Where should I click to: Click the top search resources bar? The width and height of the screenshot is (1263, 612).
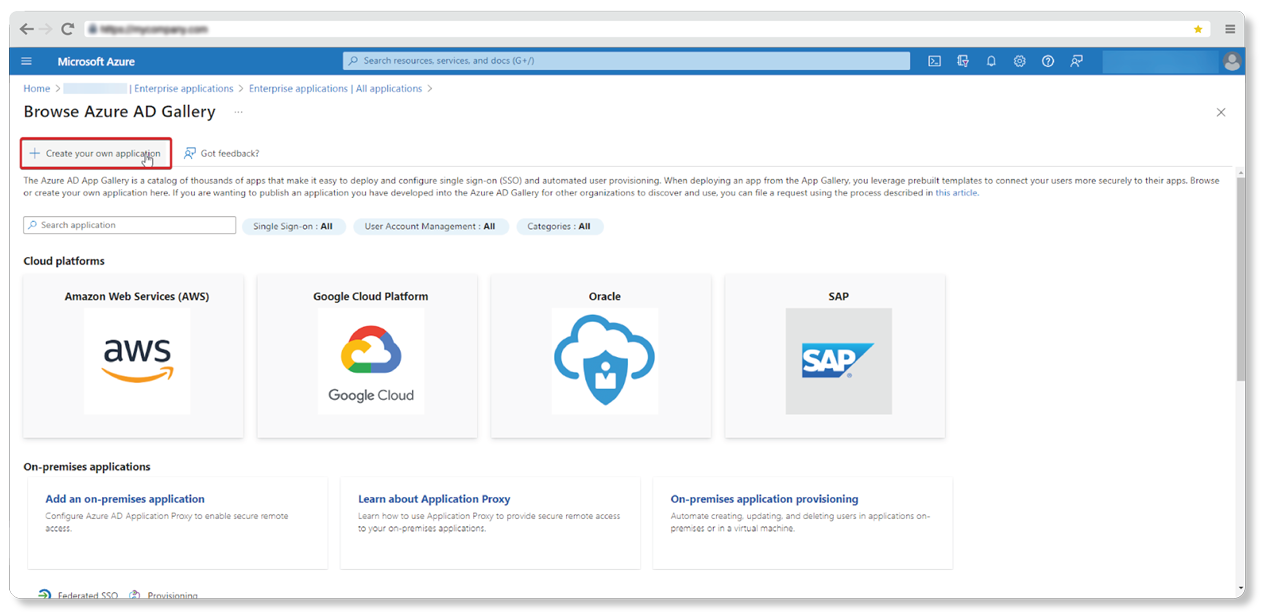pos(626,61)
